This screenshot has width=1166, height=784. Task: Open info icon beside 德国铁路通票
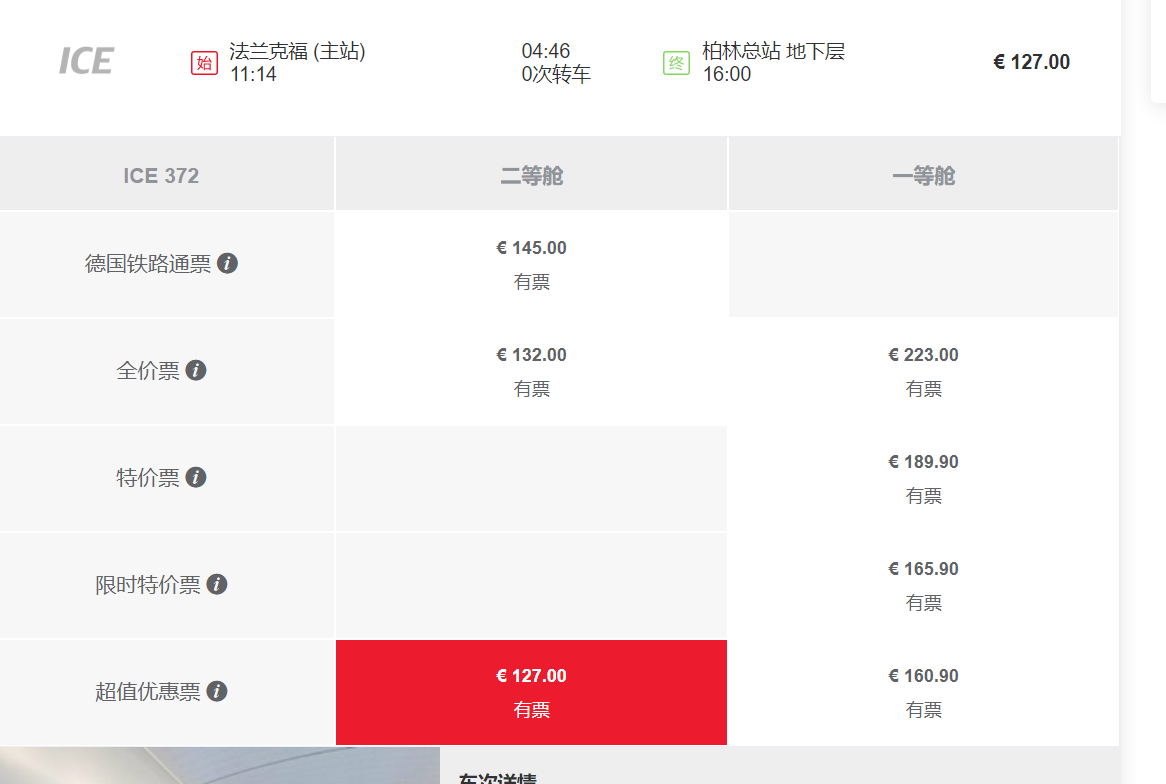point(228,263)
